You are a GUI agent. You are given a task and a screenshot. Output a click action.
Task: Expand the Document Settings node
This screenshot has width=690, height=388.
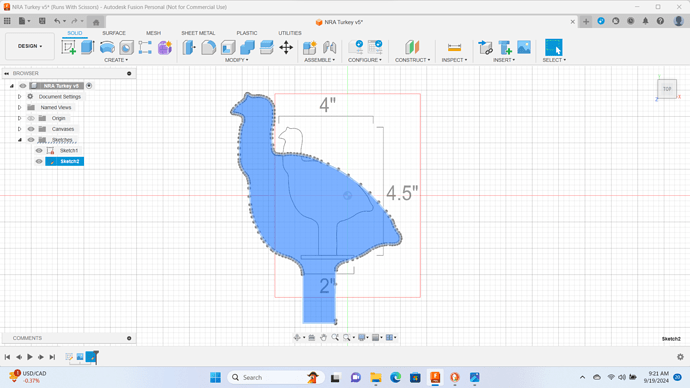[x=19, y=96]
